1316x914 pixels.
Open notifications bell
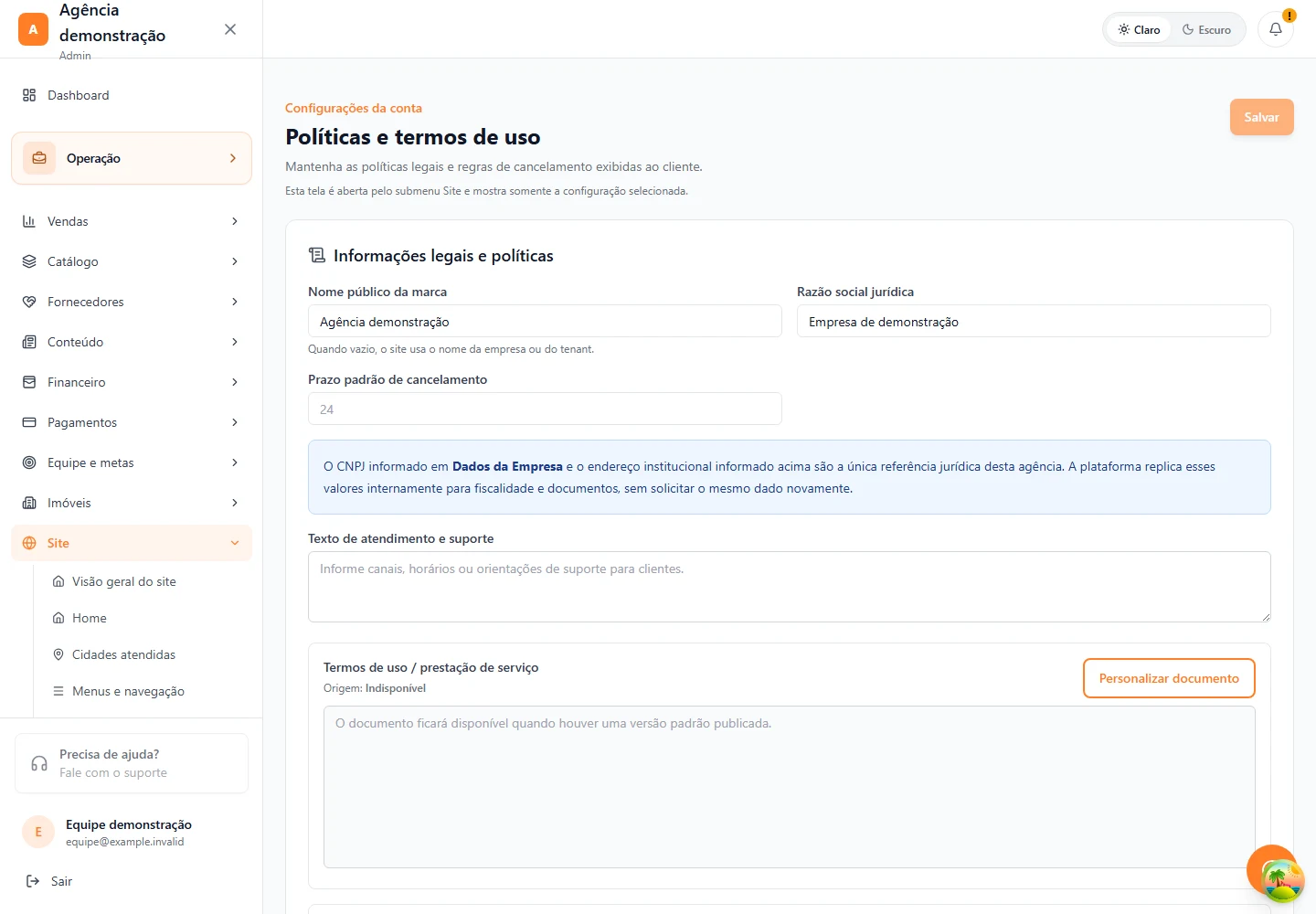point(1276,29)
